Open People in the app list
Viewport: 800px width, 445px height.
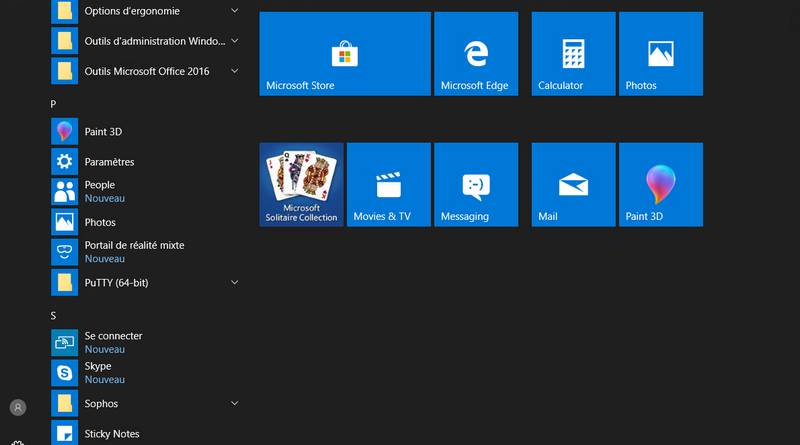[100, 191]
